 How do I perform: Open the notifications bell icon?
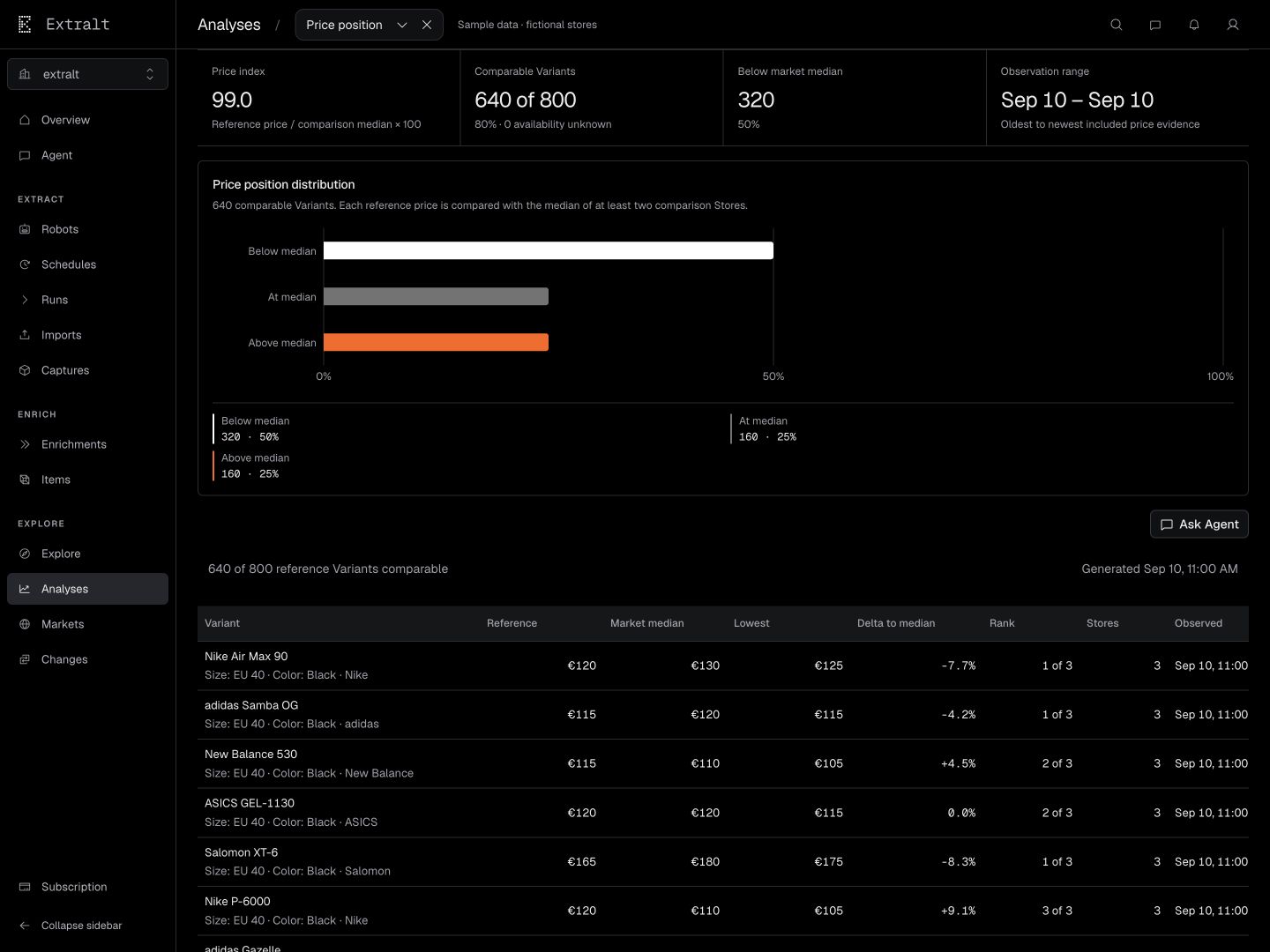pyautogui.click(x=1194, y=25)
